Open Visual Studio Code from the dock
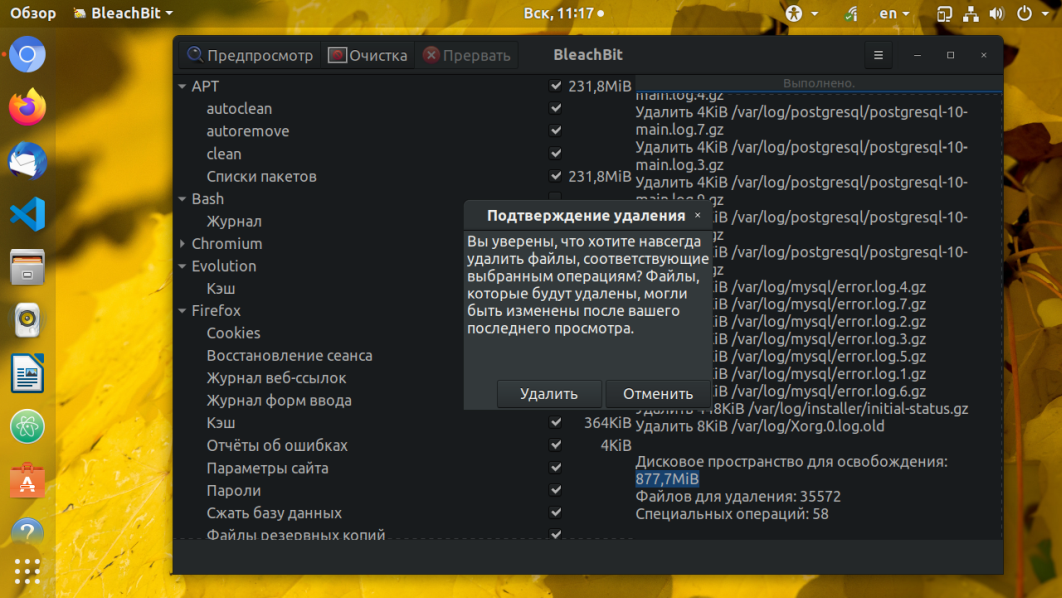The height and width of the screenshot is (598, 1062). (27, 213)
